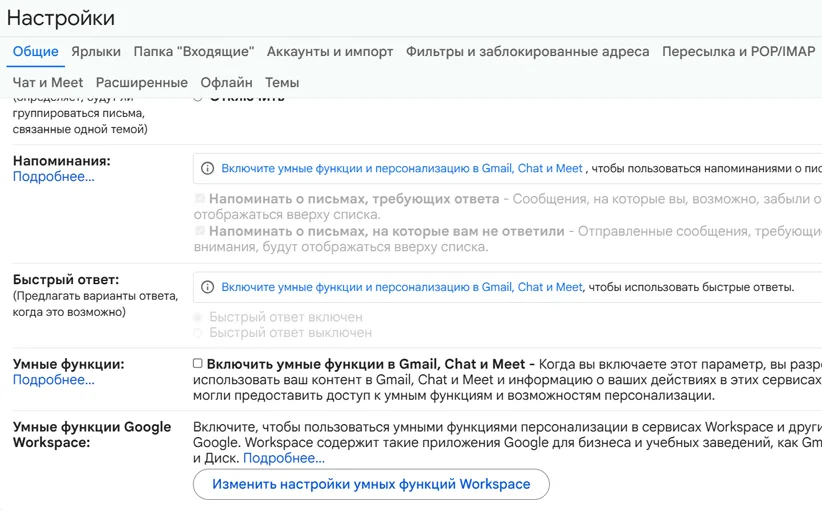The height and width of the screenshot is (510, 822).
Task: Click the info icon in the Напоминания notice
Action: click(x=207, y=169)
